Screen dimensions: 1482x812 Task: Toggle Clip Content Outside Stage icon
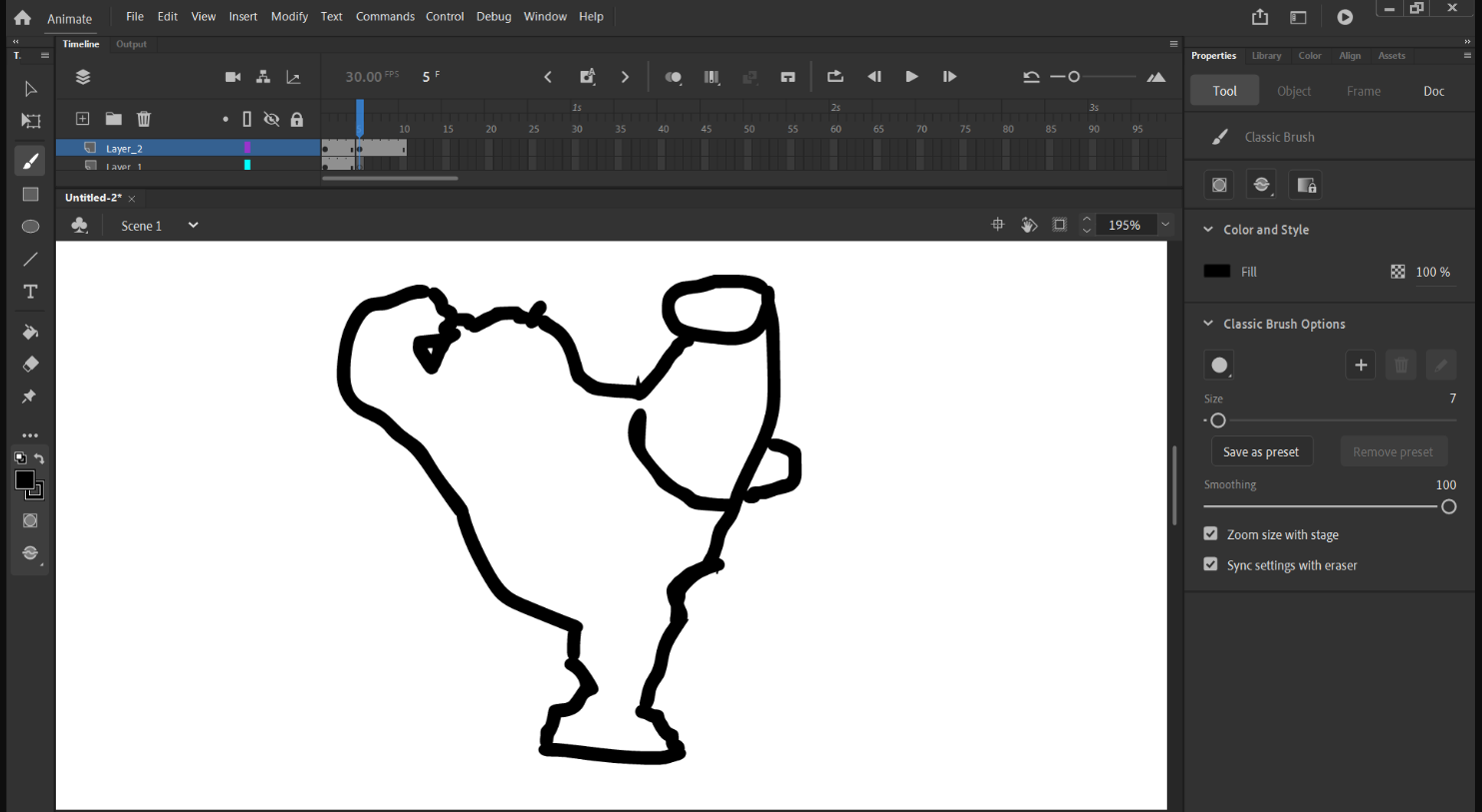(1059, 226)
